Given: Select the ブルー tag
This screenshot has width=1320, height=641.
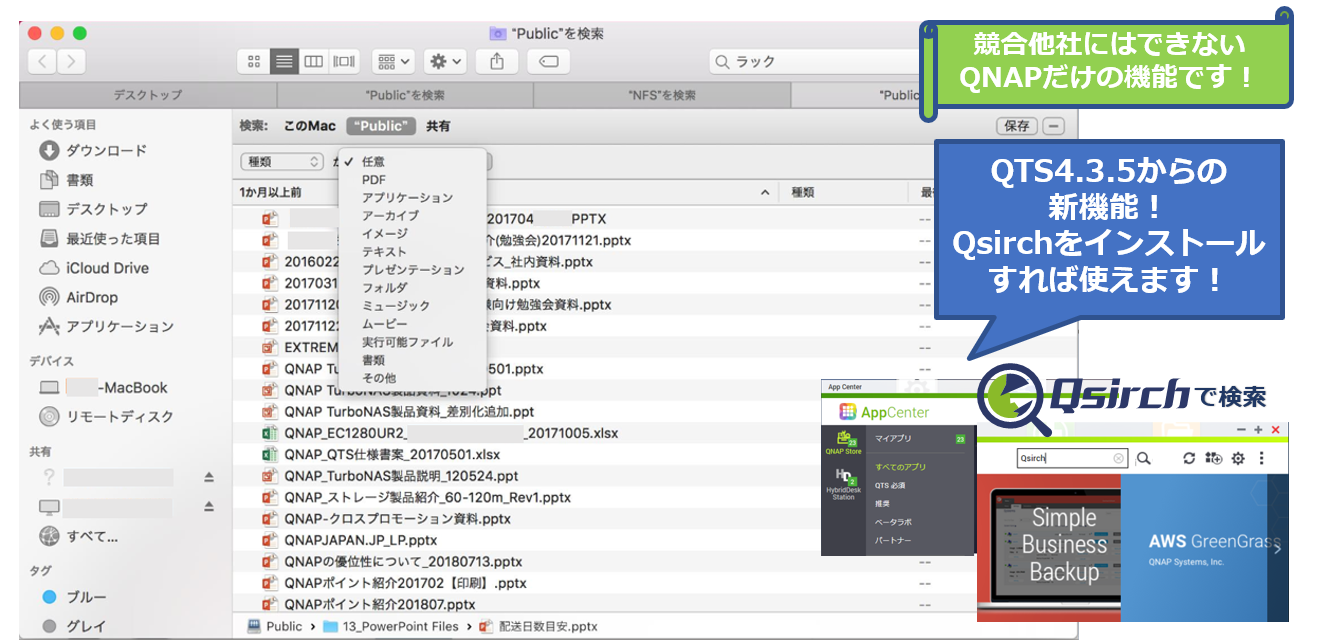Looking at the screenshot, I should 75,597.
